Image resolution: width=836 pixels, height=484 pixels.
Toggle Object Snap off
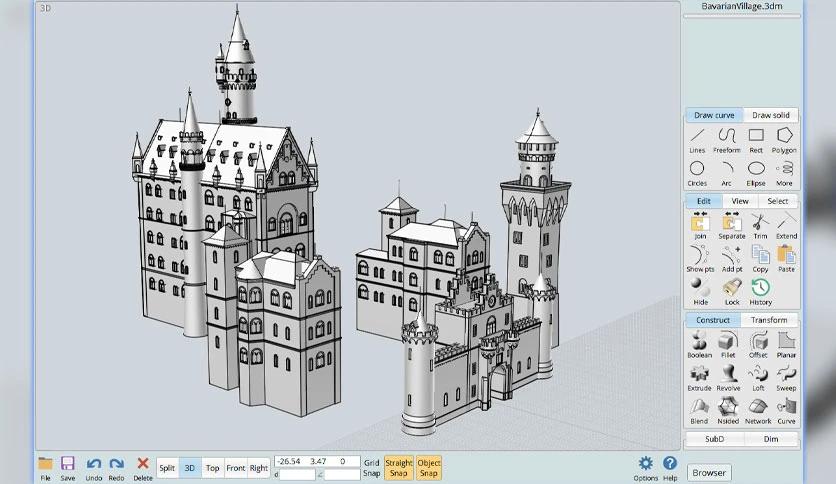429,467
